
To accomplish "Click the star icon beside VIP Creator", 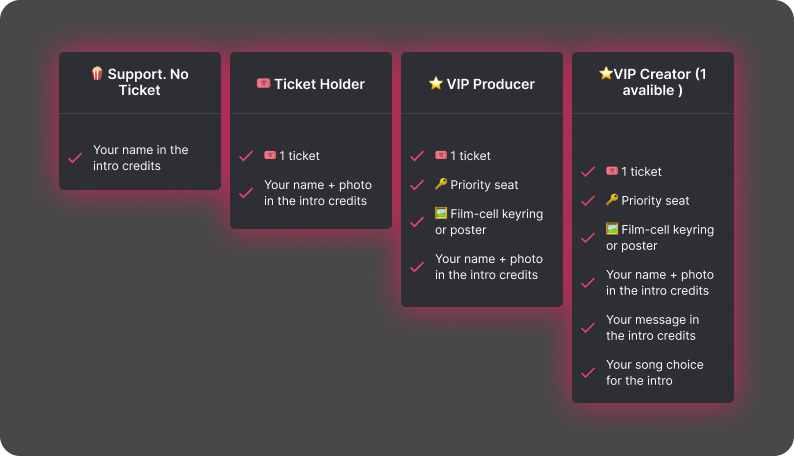I will coord(606,74).
